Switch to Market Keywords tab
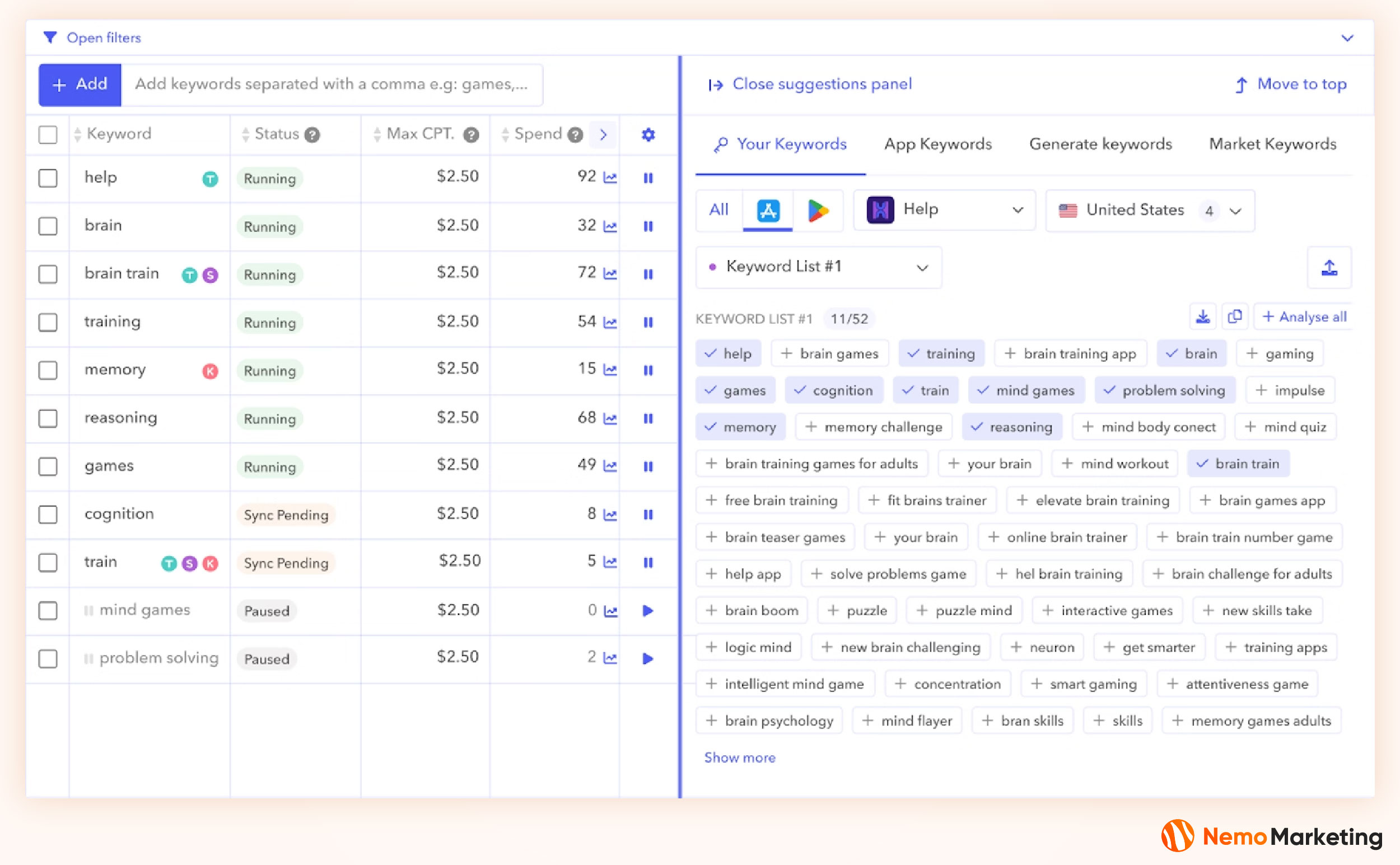1400x865 pixels. [1272, 144]
